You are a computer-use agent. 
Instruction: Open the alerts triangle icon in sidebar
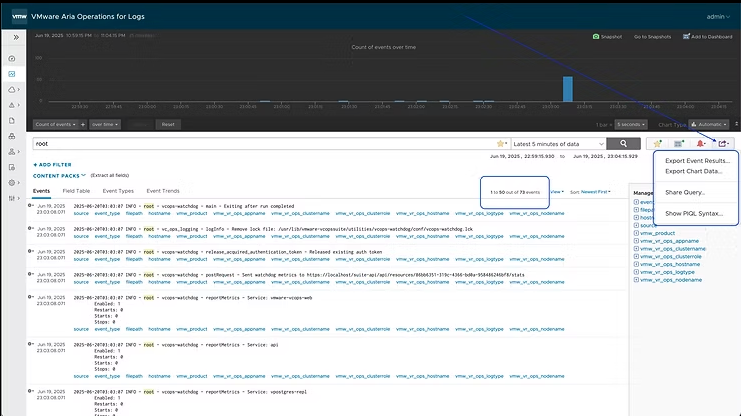tap(12, 105)
